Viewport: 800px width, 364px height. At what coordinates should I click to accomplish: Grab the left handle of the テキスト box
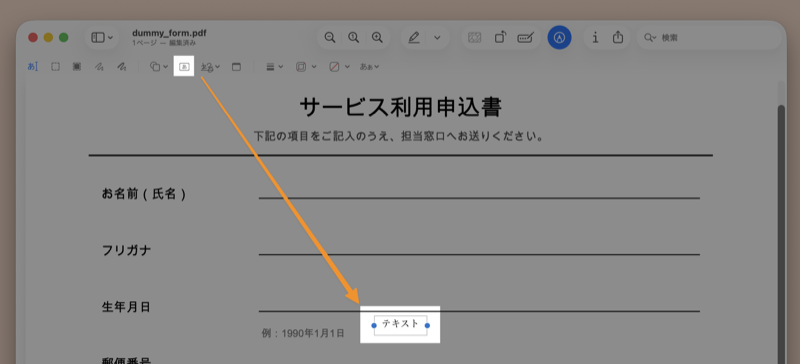pos(374,325)
